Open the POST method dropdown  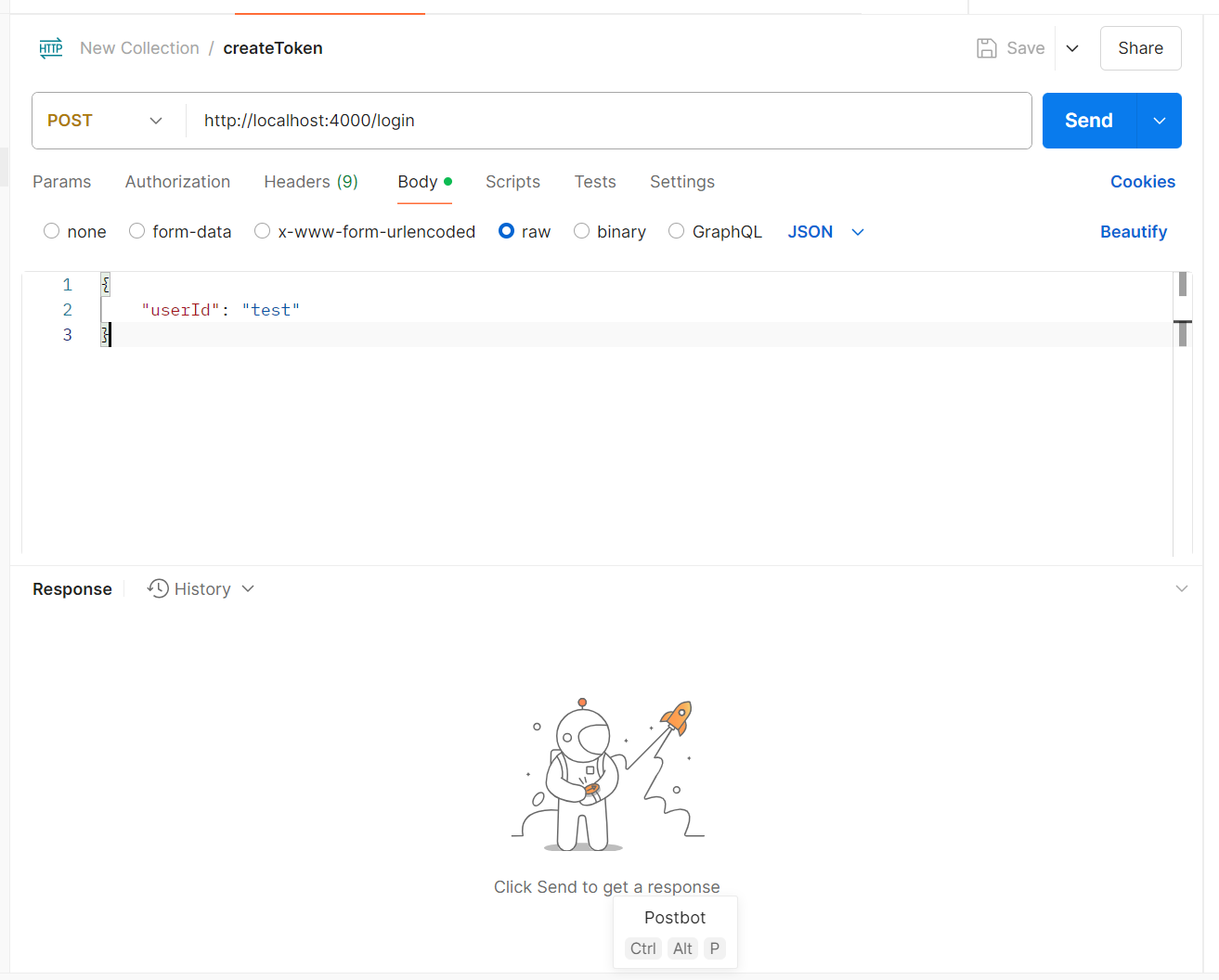(105, 121)
